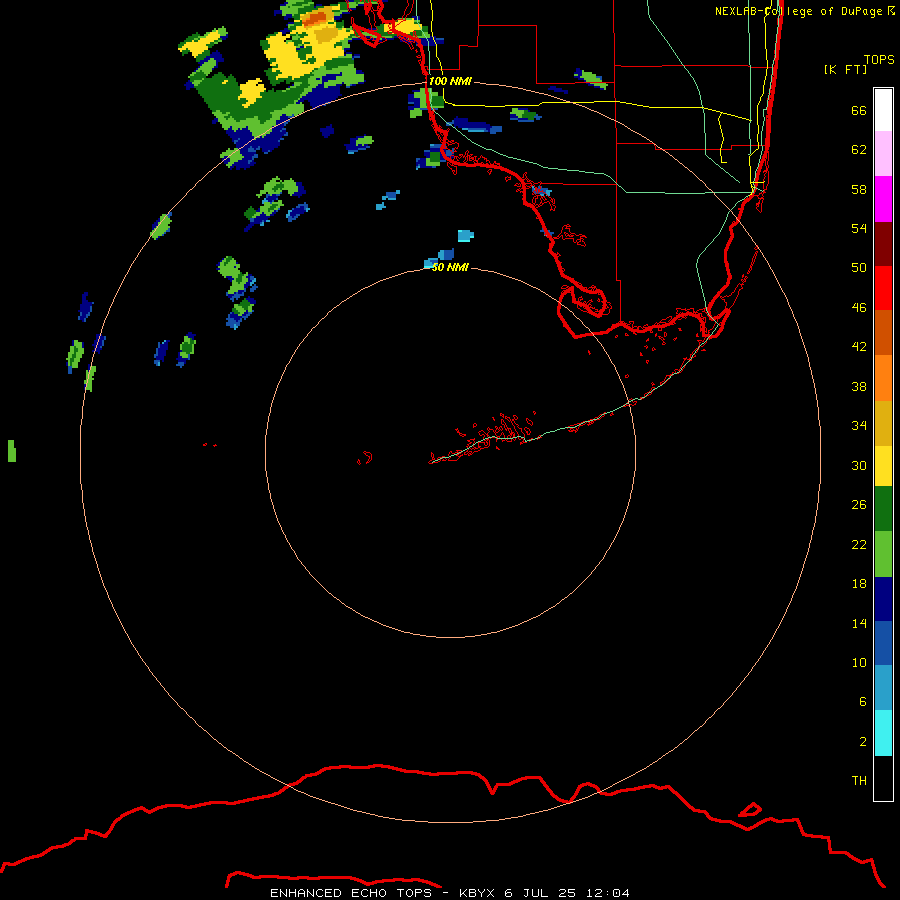Click the light pink swatch between 58 and 62
The height and width of the screenshot is (900, 900).
[x=883, y=154]
